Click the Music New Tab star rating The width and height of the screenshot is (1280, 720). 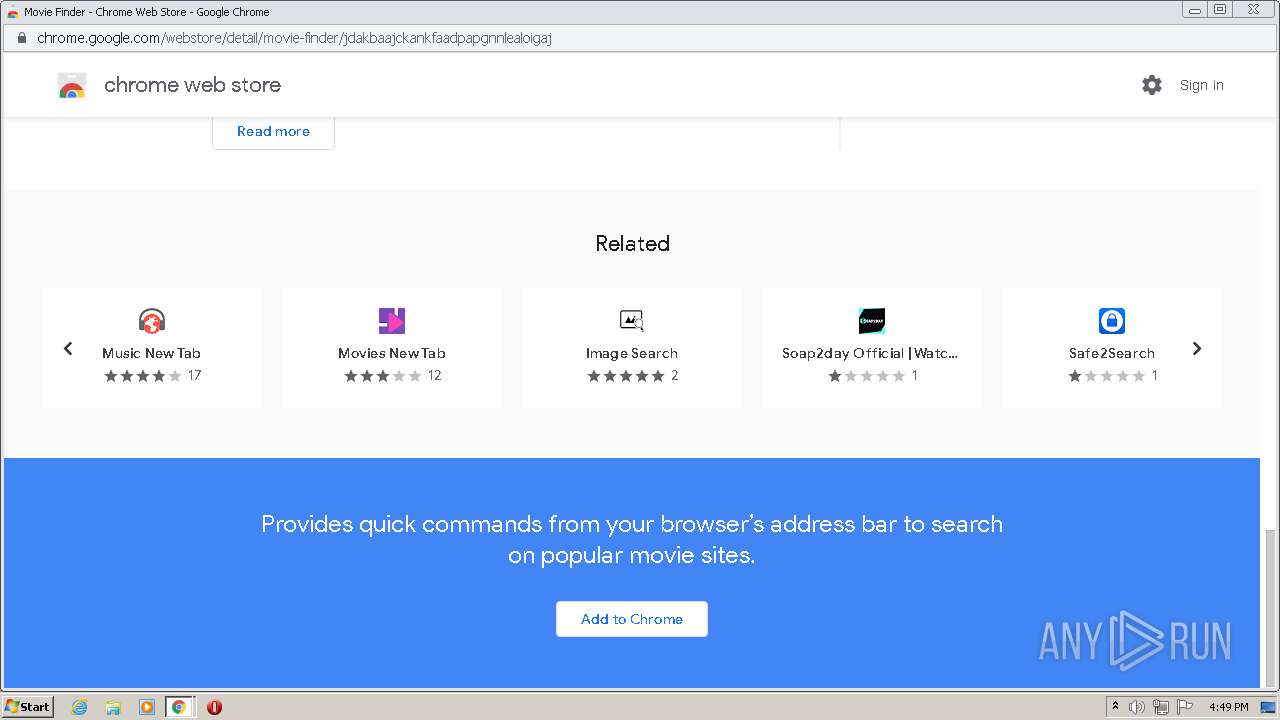click(x=143, y=376)
